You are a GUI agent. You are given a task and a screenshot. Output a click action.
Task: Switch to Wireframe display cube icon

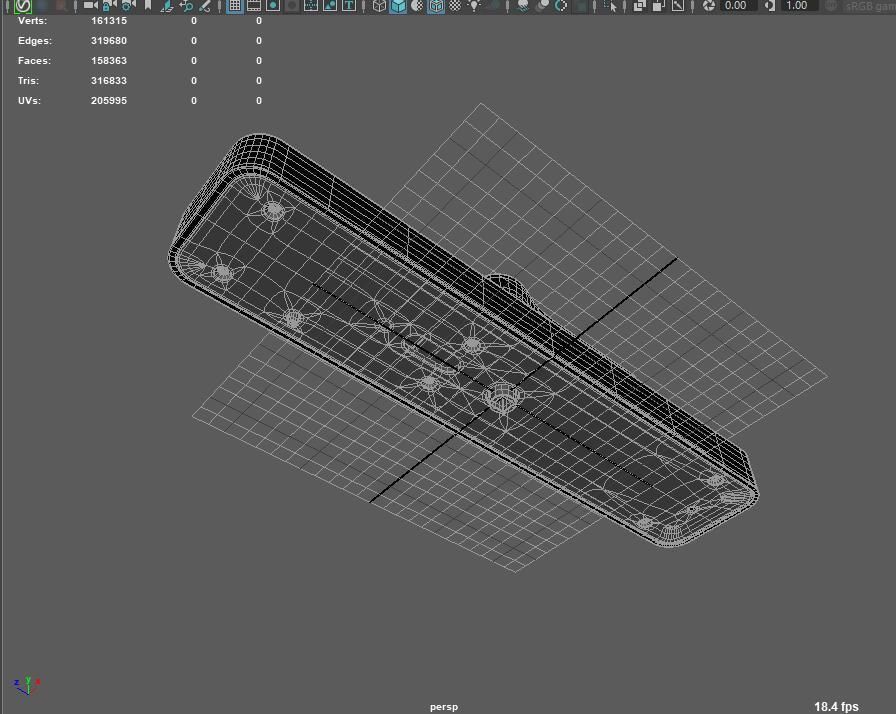coord(379,6)
